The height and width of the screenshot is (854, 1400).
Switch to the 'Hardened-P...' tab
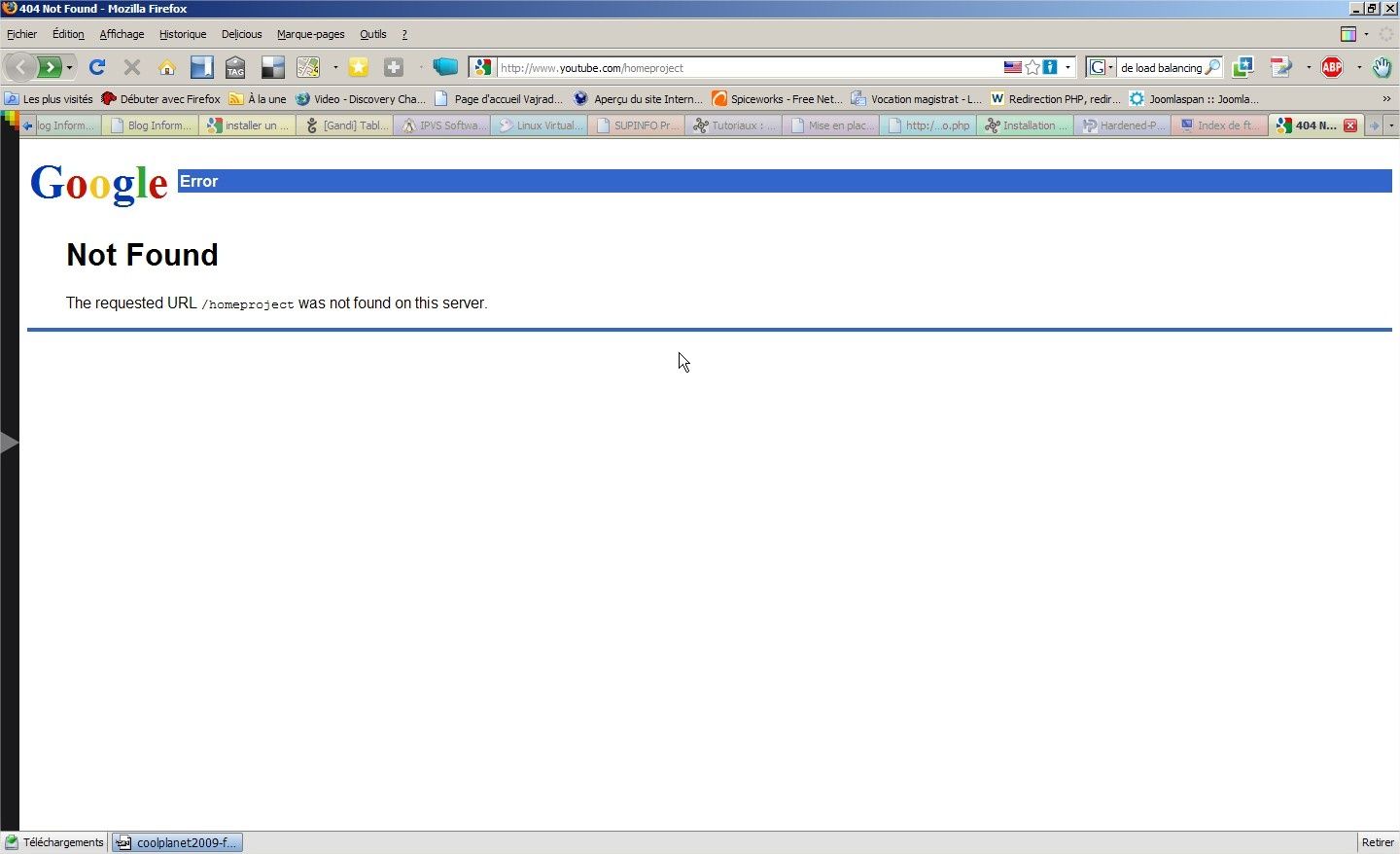(1122, 125)
